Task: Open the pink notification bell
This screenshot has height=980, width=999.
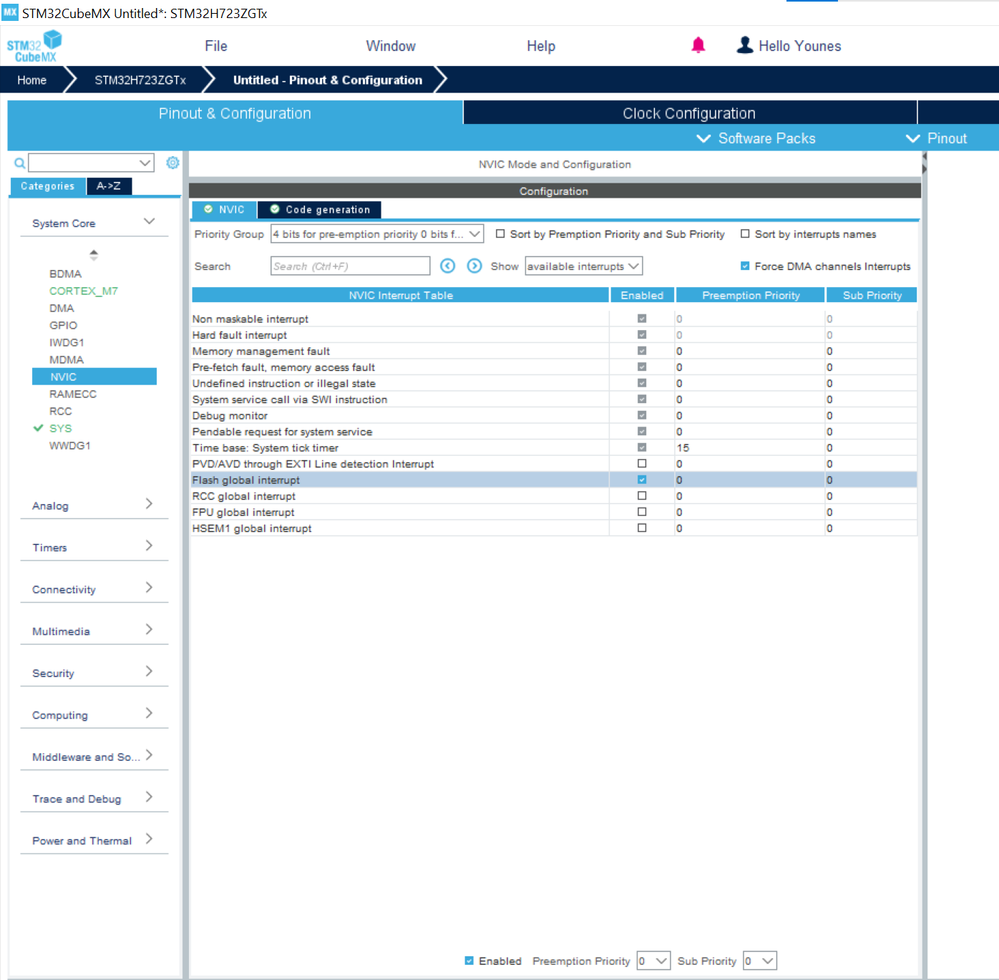Action: (698, 45)
